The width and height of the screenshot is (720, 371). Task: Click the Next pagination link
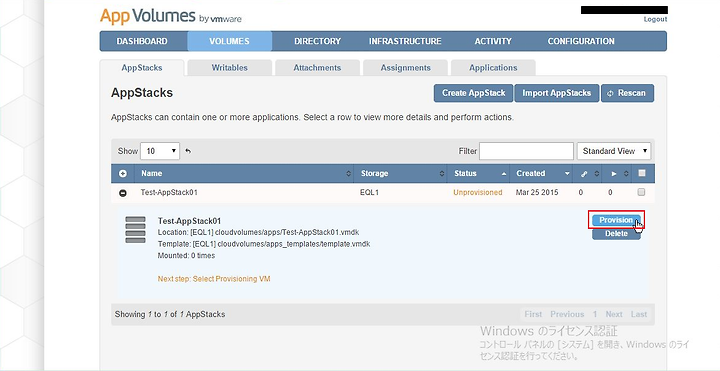pyautogui.click(x=614, y=314)
